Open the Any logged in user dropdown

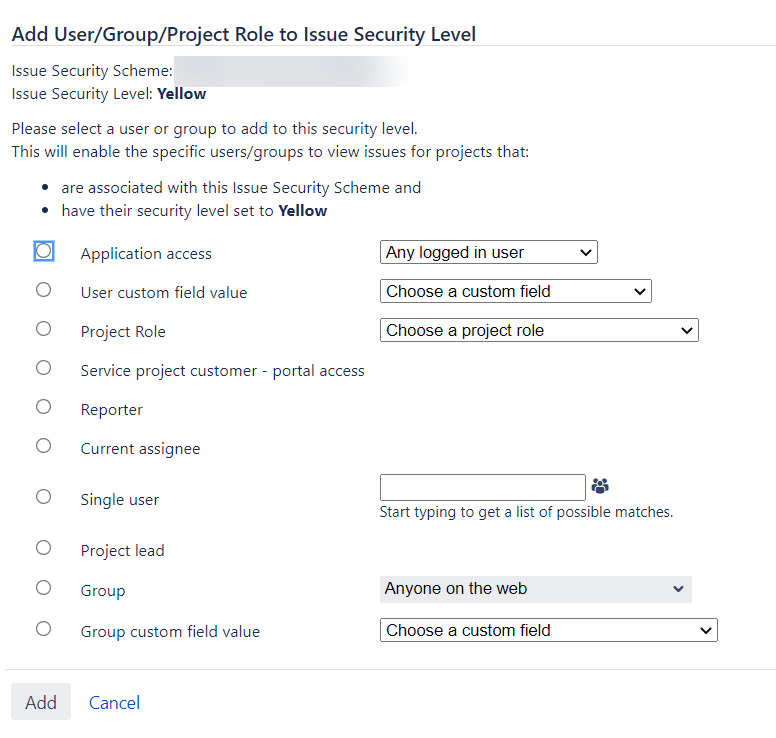pyautogui.click(x=488, y=252)
